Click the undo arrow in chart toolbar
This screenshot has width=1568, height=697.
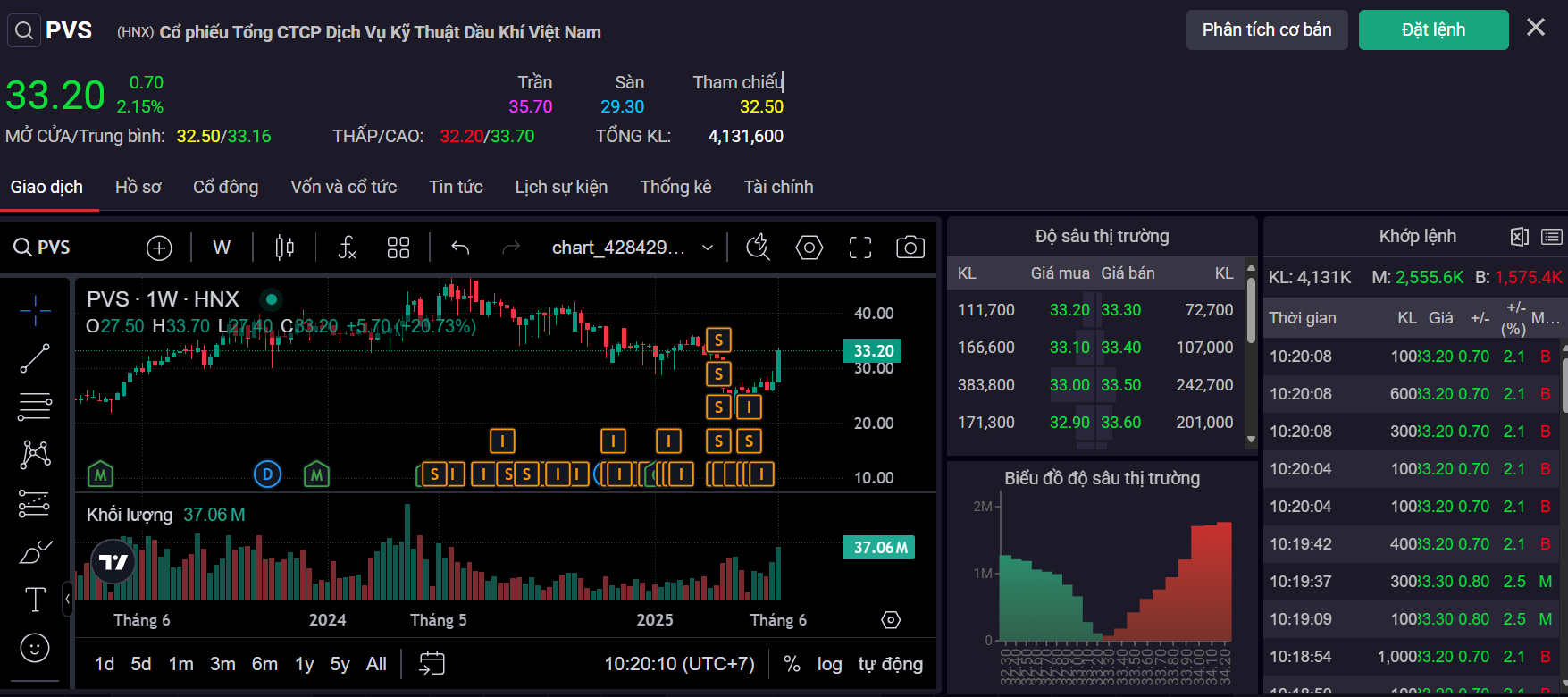pos(460,248)
